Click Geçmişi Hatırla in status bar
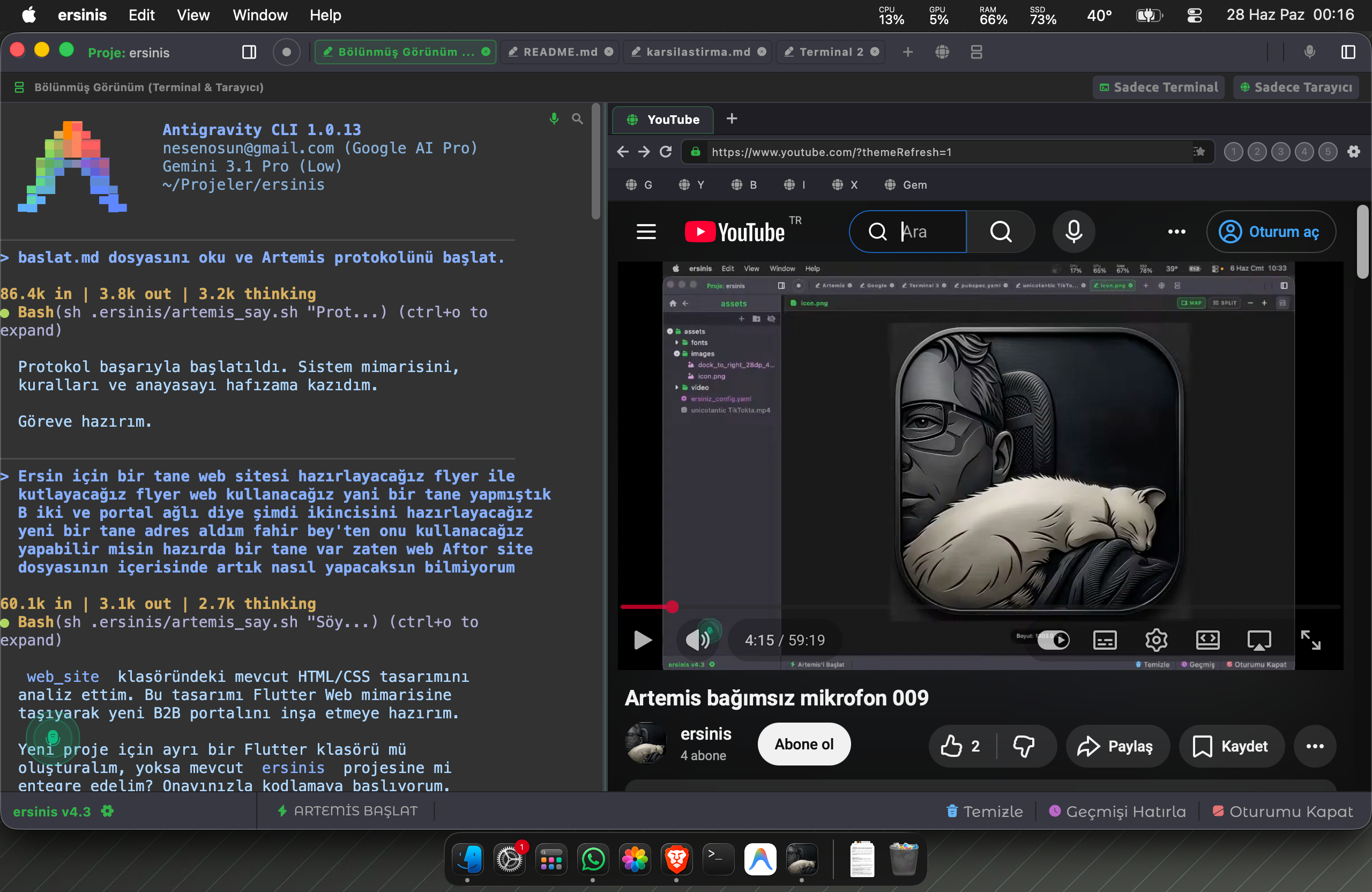 (x=1117, y=812)
